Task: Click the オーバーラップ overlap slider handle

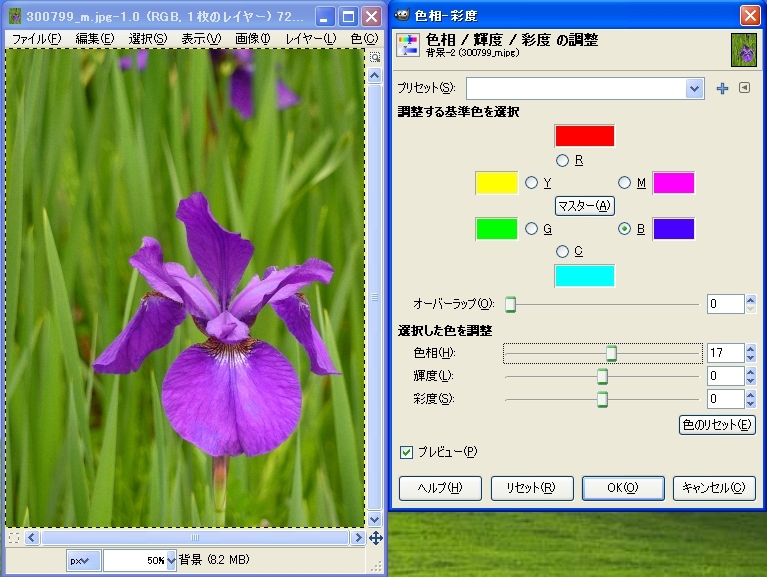Action: coord(510,304)
